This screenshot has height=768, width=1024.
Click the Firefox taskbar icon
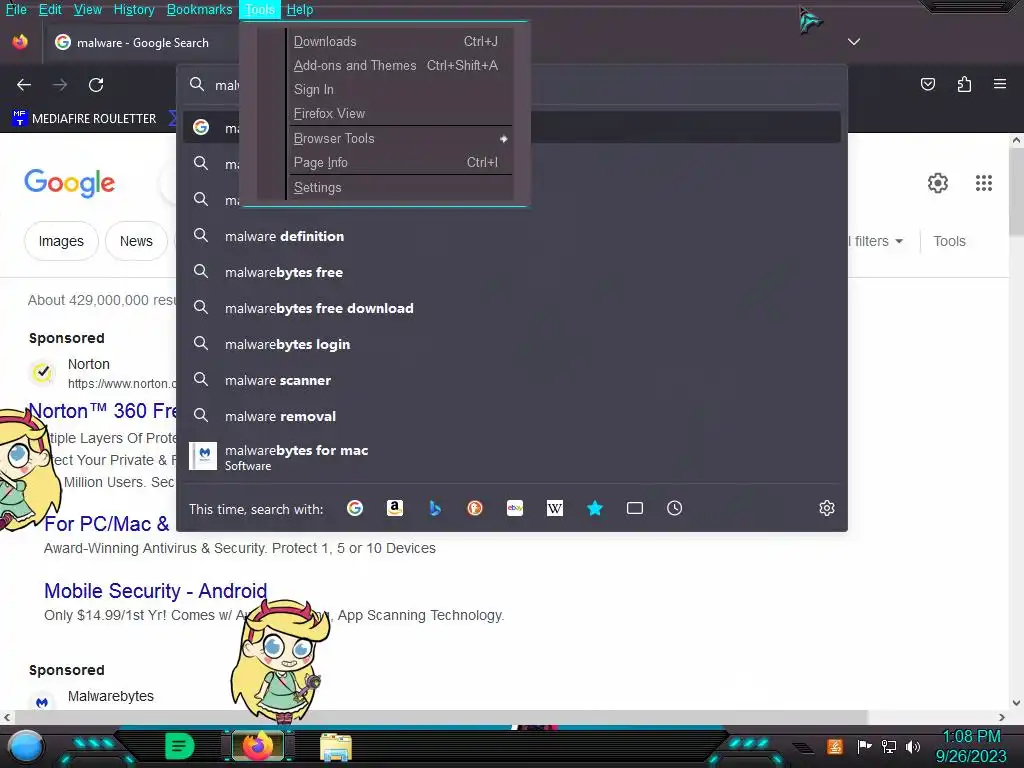[x=258, y=746]
